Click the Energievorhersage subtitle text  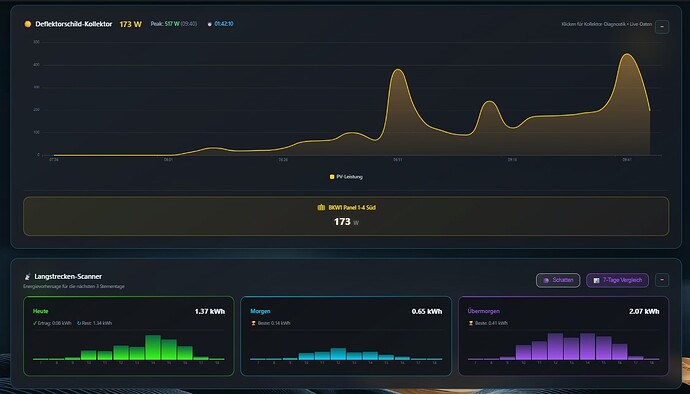tap(73, 286)
